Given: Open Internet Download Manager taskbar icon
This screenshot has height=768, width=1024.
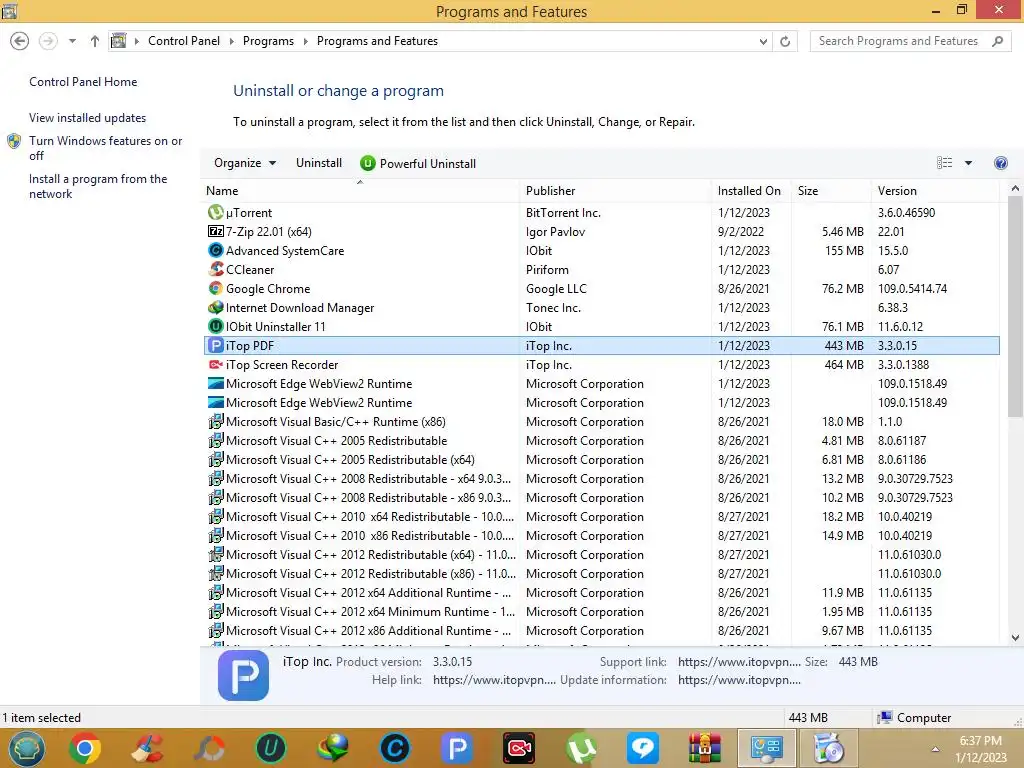Looking at the screenshot, I should [x=332, y=748].
